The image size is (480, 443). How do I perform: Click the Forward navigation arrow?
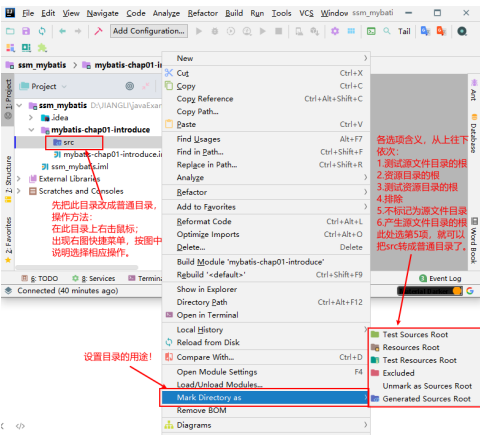[78, 31]
